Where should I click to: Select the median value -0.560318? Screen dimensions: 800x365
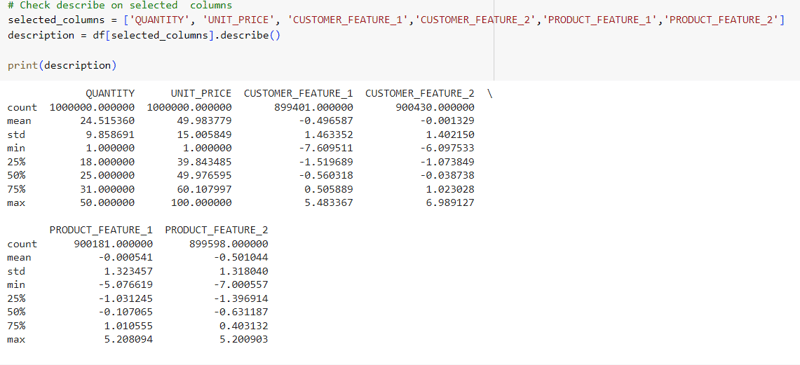click(x=326, y=176)
